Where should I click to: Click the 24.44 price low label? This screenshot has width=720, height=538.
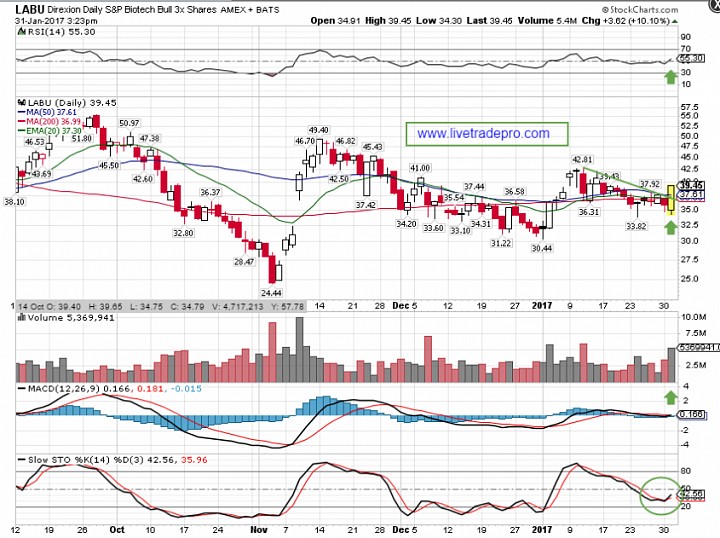pos(271,293)
